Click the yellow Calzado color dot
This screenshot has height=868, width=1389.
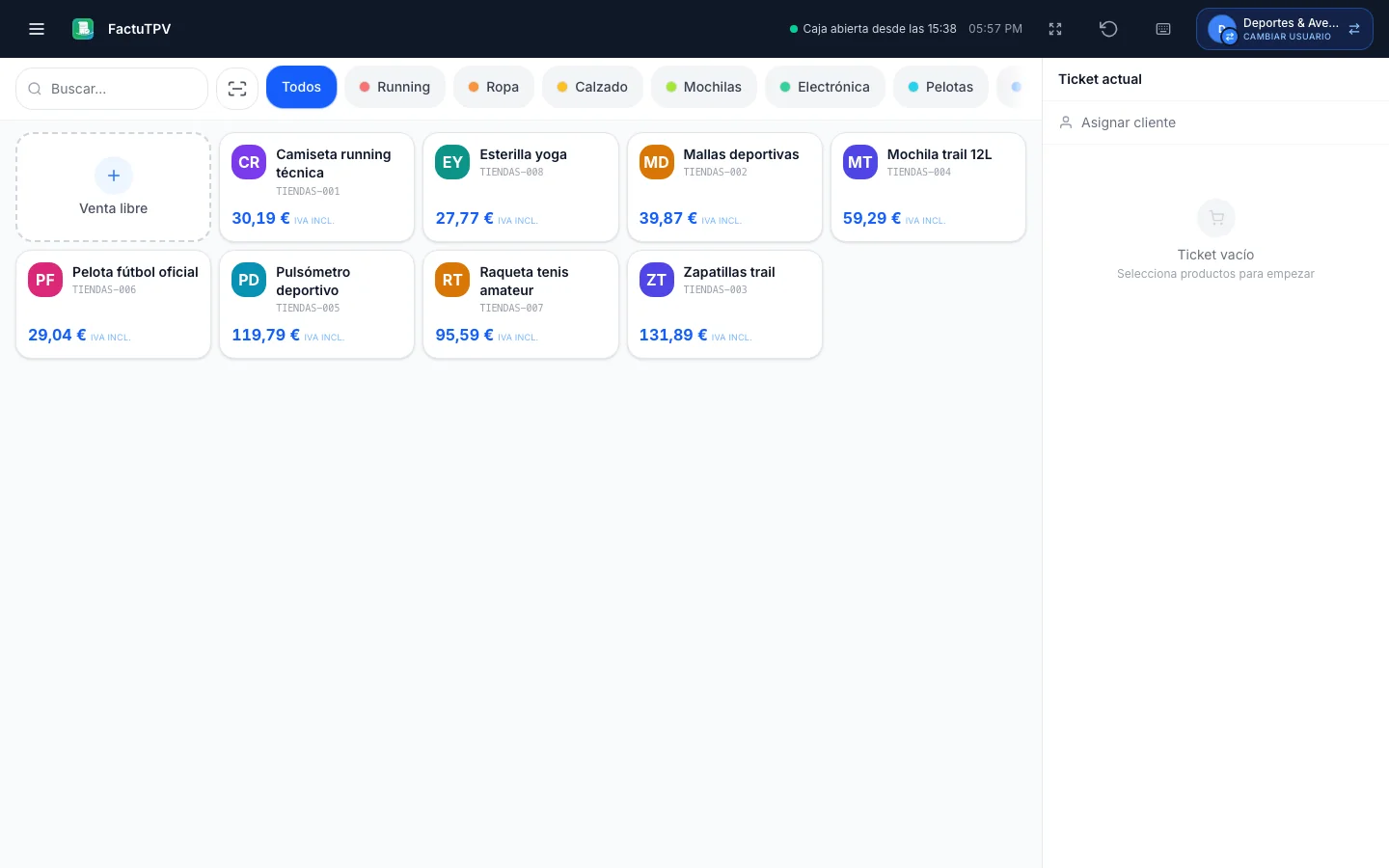coord(562,87)
